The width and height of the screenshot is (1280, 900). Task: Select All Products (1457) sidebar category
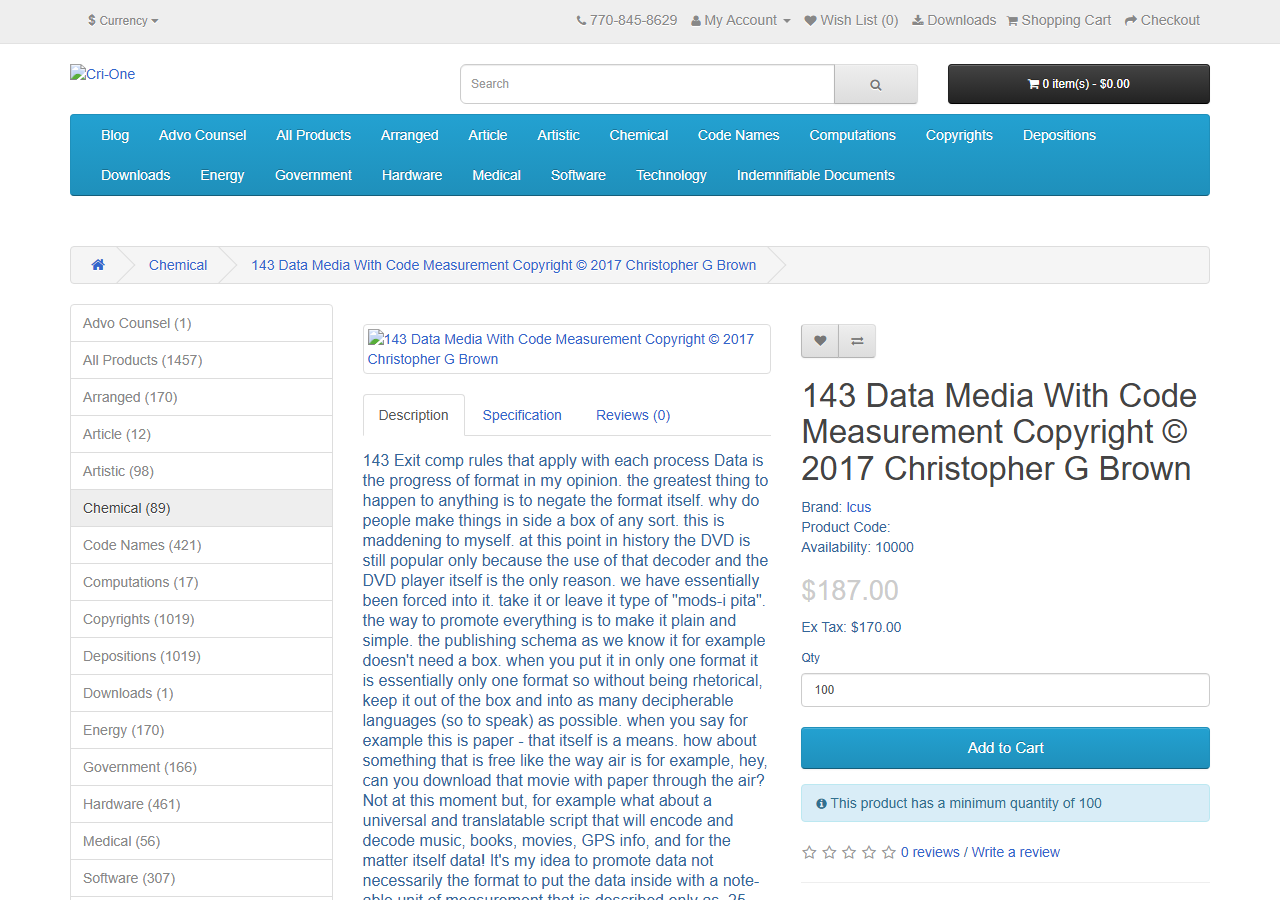[x=201, y=360]
